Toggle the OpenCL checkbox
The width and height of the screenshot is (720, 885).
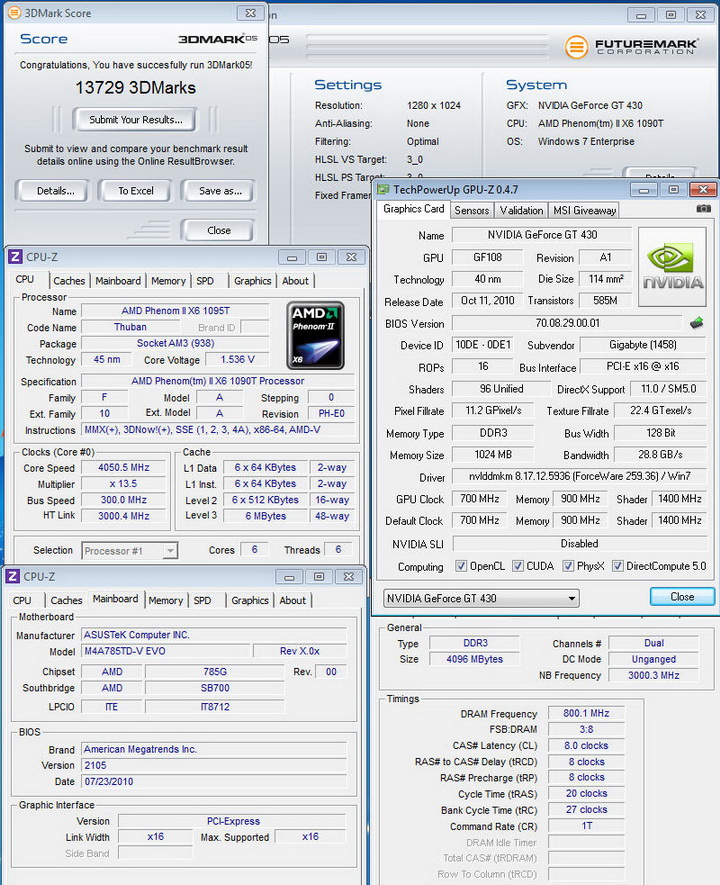[x=461, y=566]
